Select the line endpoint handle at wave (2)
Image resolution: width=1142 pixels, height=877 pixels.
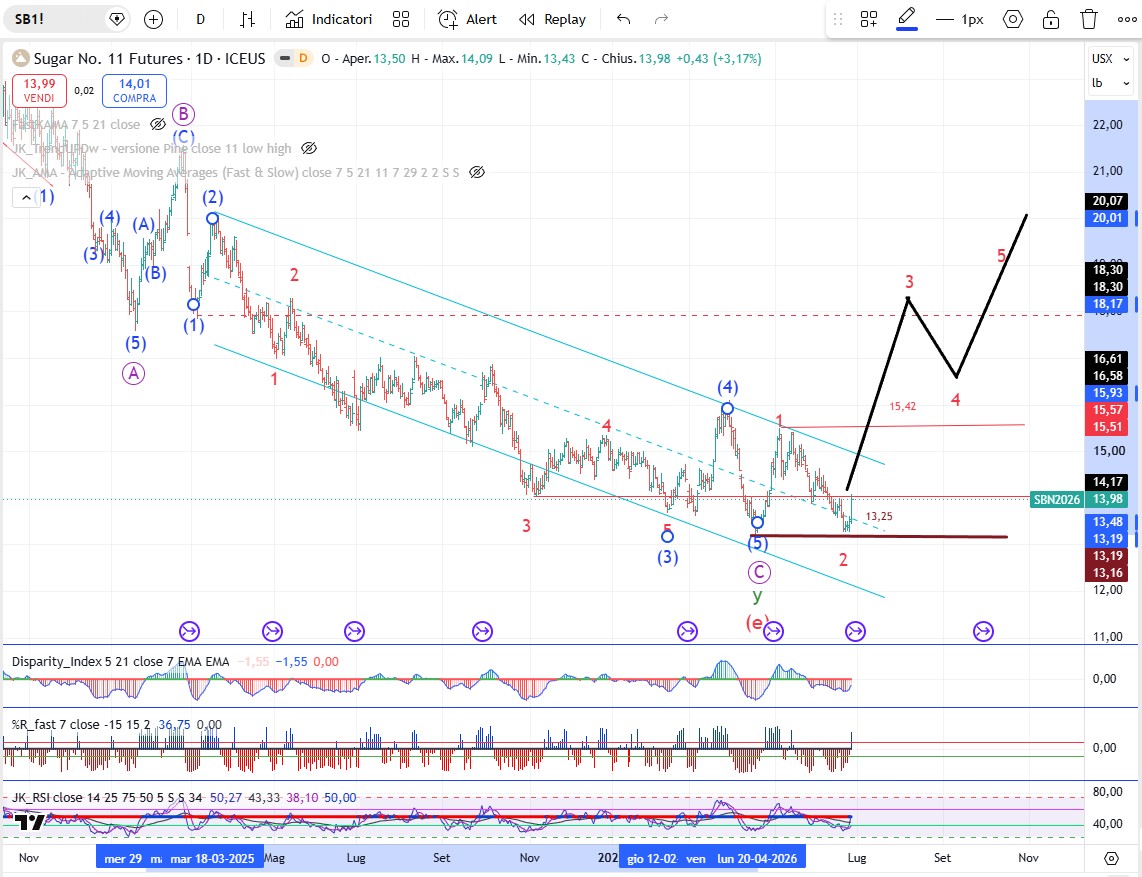[212, 219]
